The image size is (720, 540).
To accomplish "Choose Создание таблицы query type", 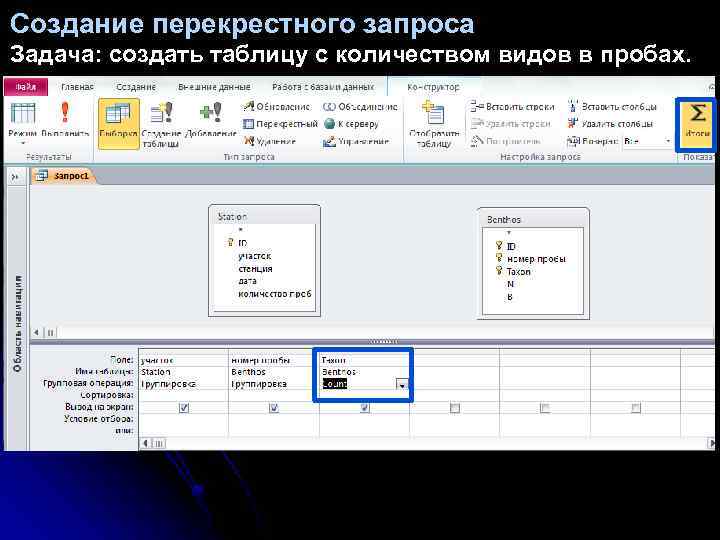I will click(x=161, y=124).
